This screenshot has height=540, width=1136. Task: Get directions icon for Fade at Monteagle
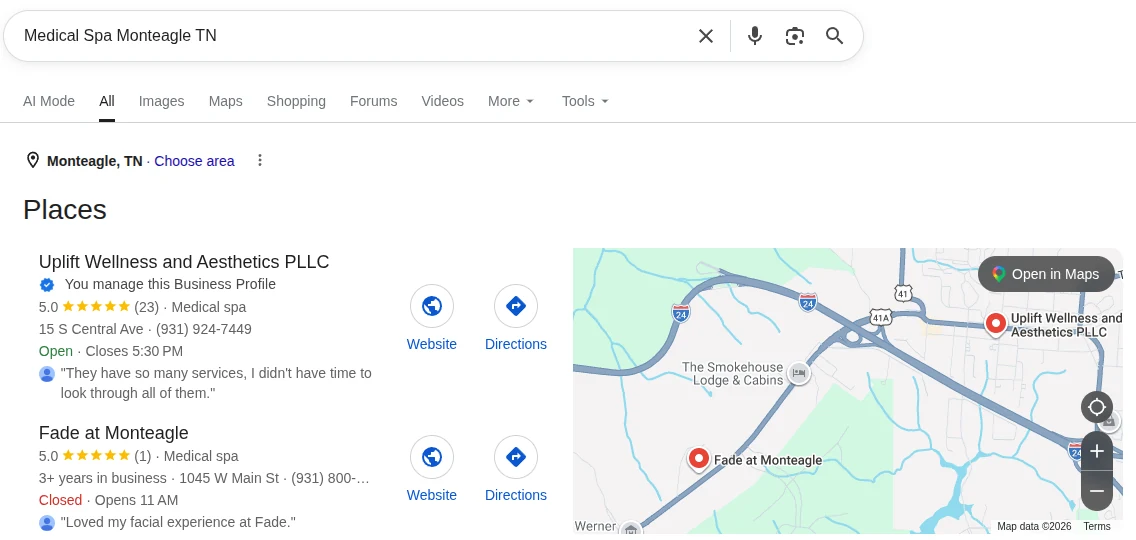pos(516,457)
